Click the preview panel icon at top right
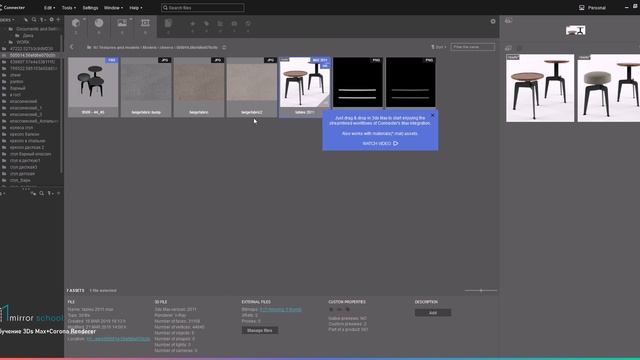This screenshot has height=360, width=640. (x=508, y=20)
